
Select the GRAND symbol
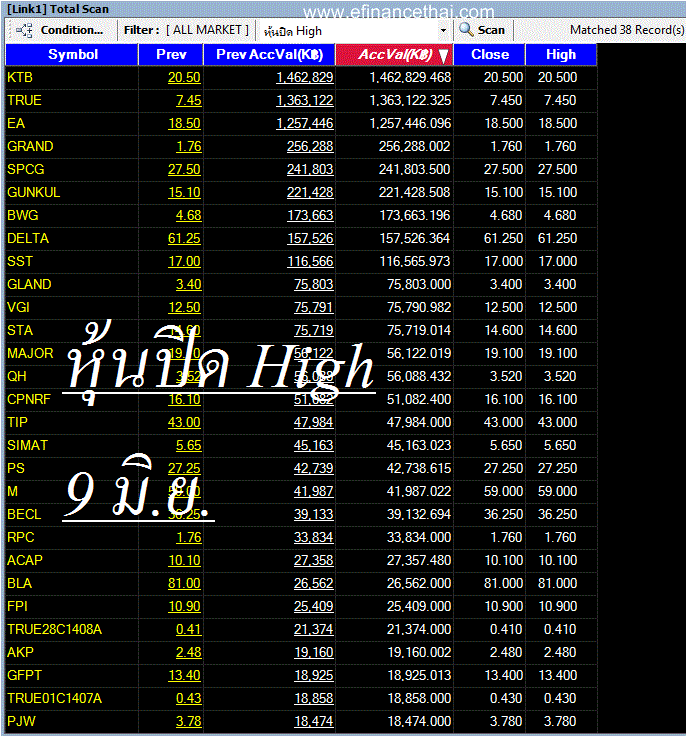[30, 146]
